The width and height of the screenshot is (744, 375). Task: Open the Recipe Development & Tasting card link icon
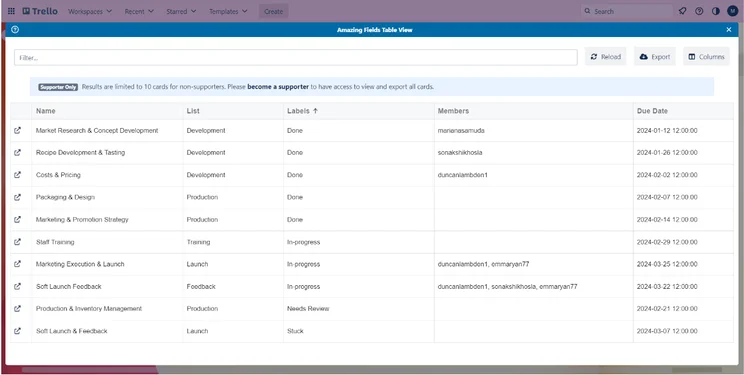click(x=18, y=153)
